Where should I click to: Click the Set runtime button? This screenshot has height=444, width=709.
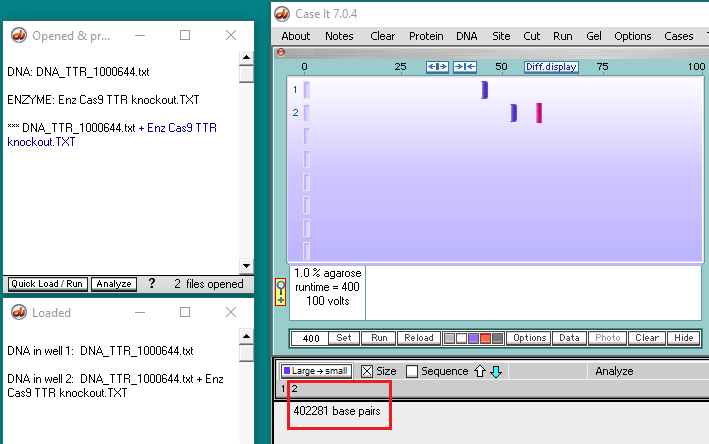tap(344, 338)
